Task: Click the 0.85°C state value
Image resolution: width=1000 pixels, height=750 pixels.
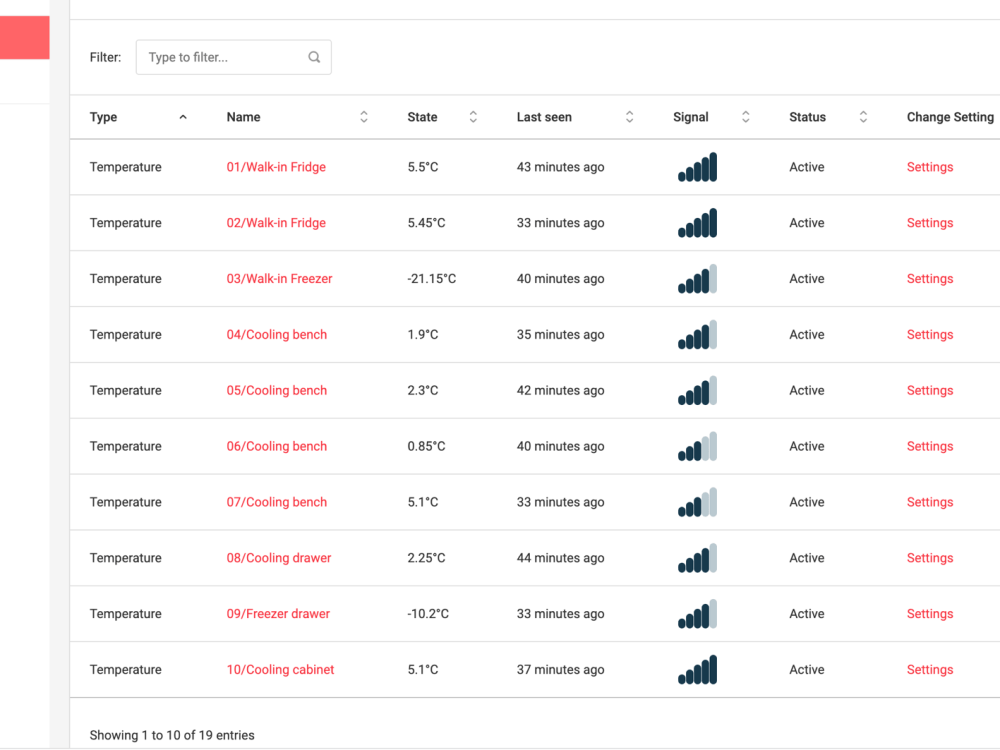Action: [426, 446]
